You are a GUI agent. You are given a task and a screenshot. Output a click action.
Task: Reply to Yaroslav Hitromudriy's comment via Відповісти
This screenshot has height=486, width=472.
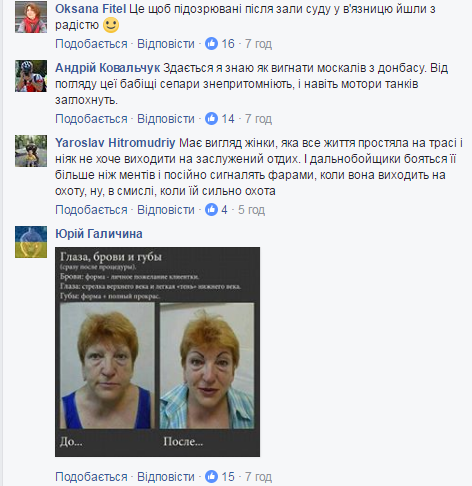click(x=166, y=210)
